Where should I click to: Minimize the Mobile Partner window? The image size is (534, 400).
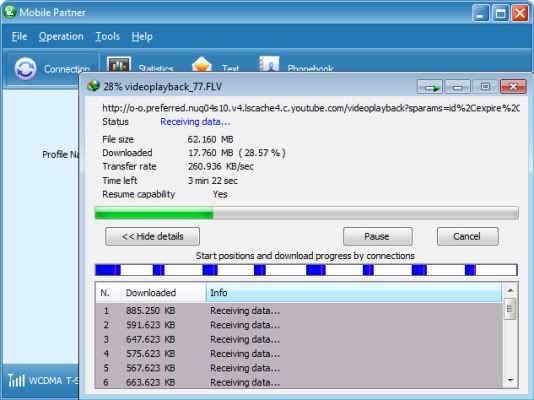point(481,14)
